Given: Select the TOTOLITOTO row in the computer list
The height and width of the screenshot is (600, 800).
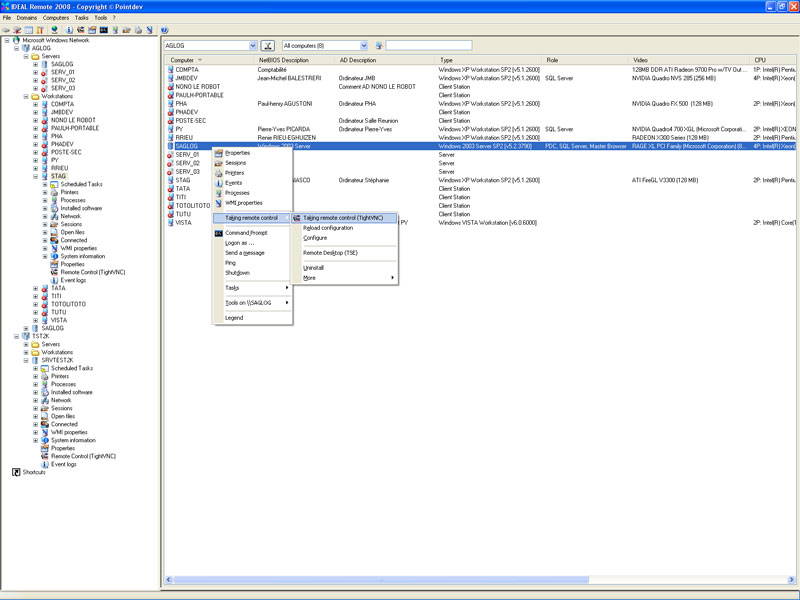Looking at the screenshot, I should [480, 206].
